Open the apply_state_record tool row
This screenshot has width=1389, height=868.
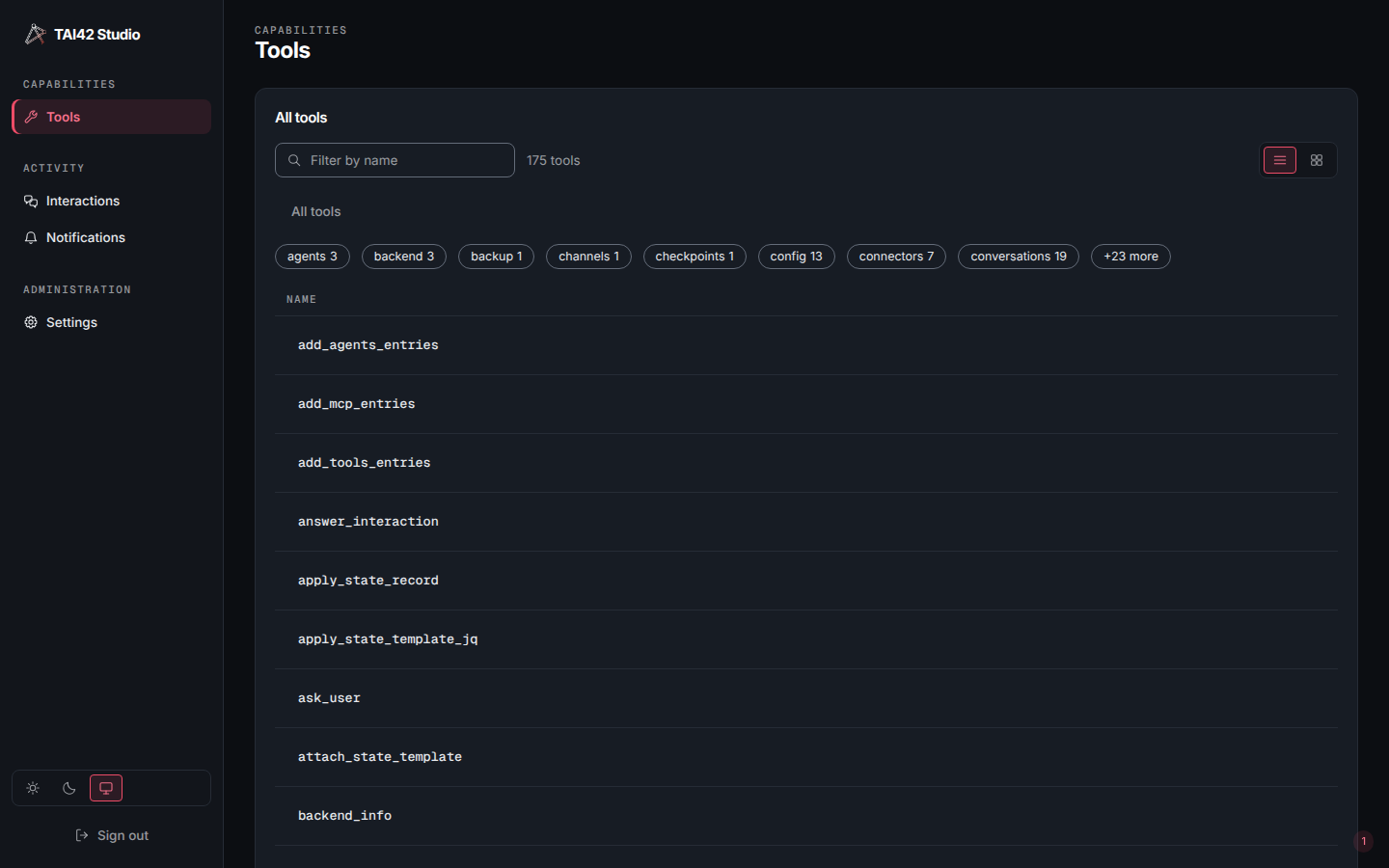[x=806, y=581]
